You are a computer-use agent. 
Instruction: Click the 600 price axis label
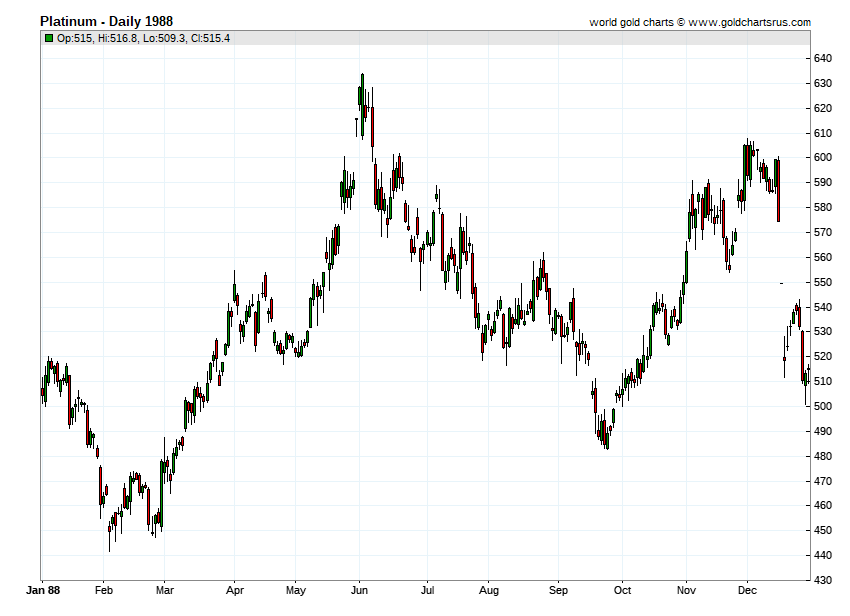tap(823, 157)
